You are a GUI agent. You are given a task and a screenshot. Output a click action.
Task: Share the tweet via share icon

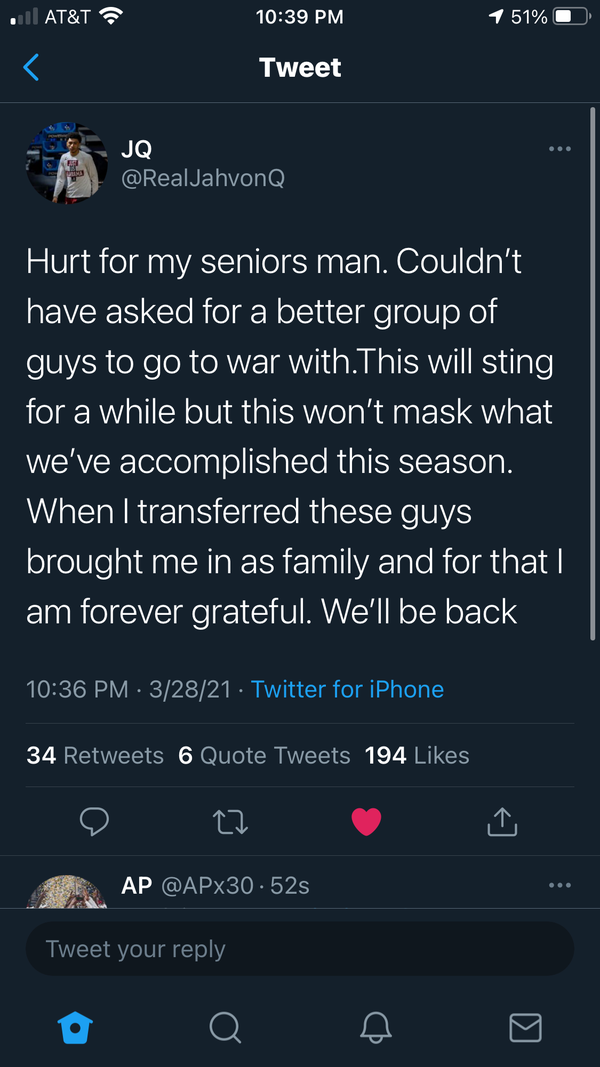coord(502,821)
